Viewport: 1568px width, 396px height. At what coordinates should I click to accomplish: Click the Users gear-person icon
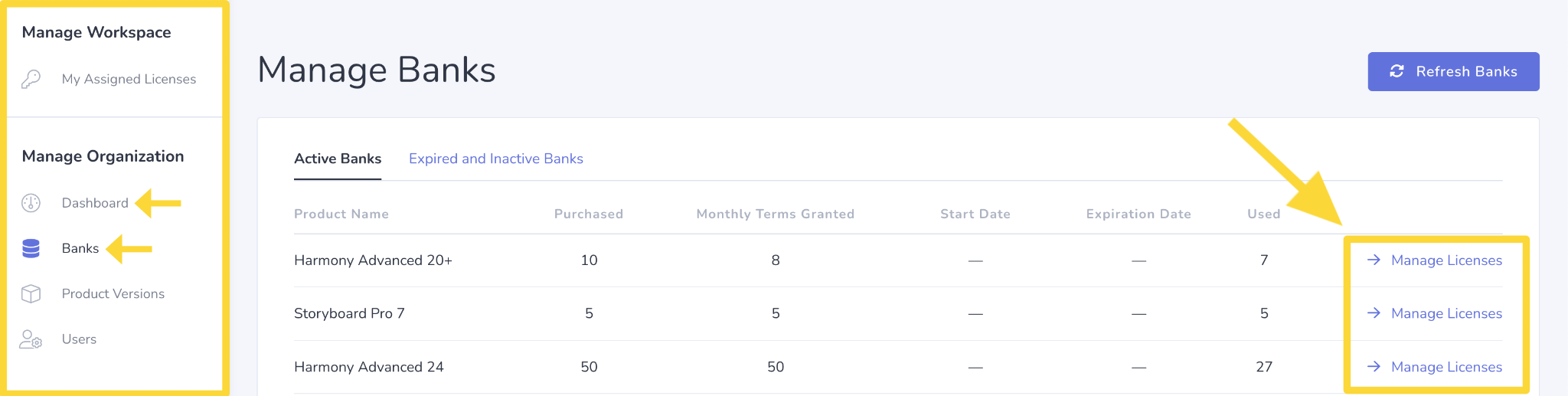click(x=31, y=339)
